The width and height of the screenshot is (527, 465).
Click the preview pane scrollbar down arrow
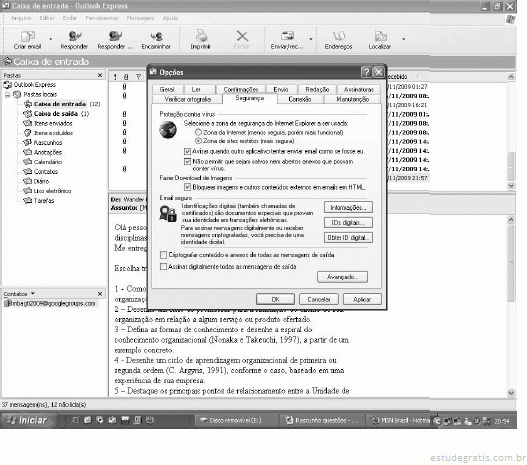[x=511, y=392]
